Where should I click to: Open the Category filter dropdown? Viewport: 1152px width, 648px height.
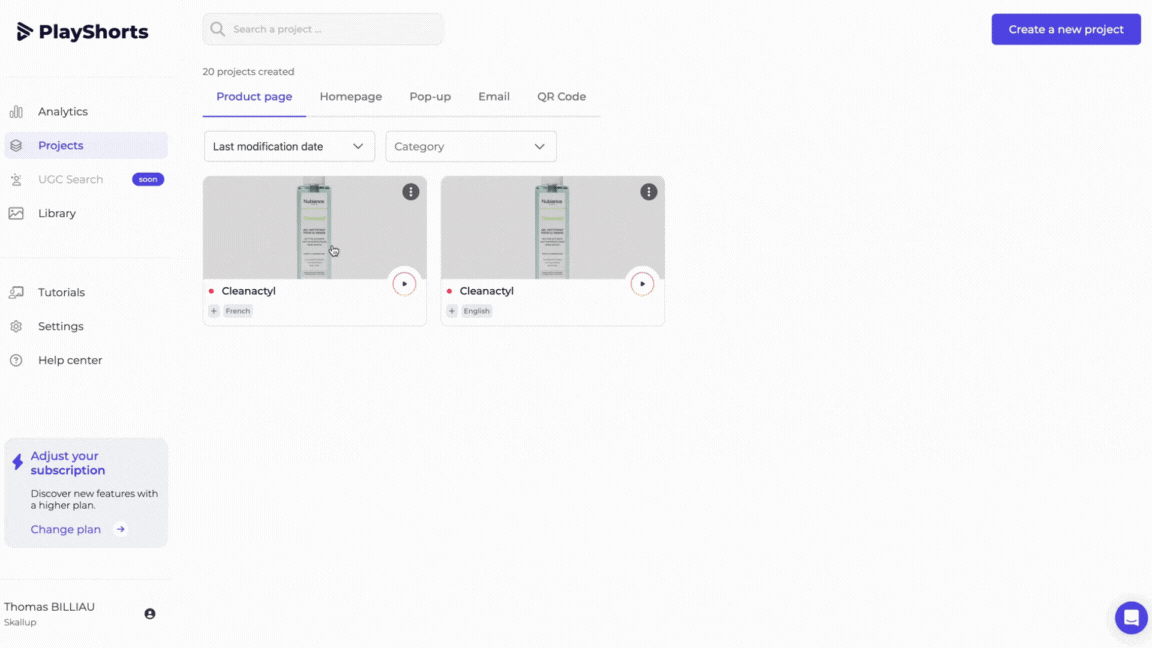(471, 146)
